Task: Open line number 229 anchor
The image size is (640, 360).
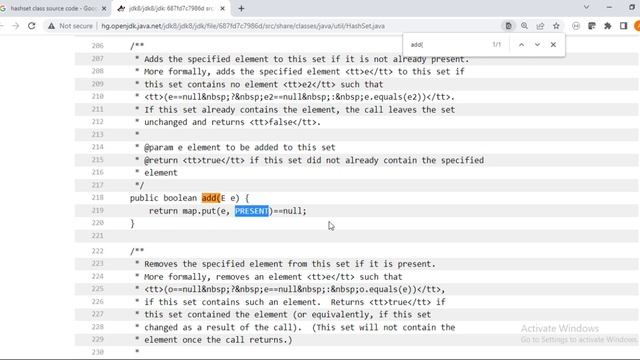Action: tap(98, 340)
